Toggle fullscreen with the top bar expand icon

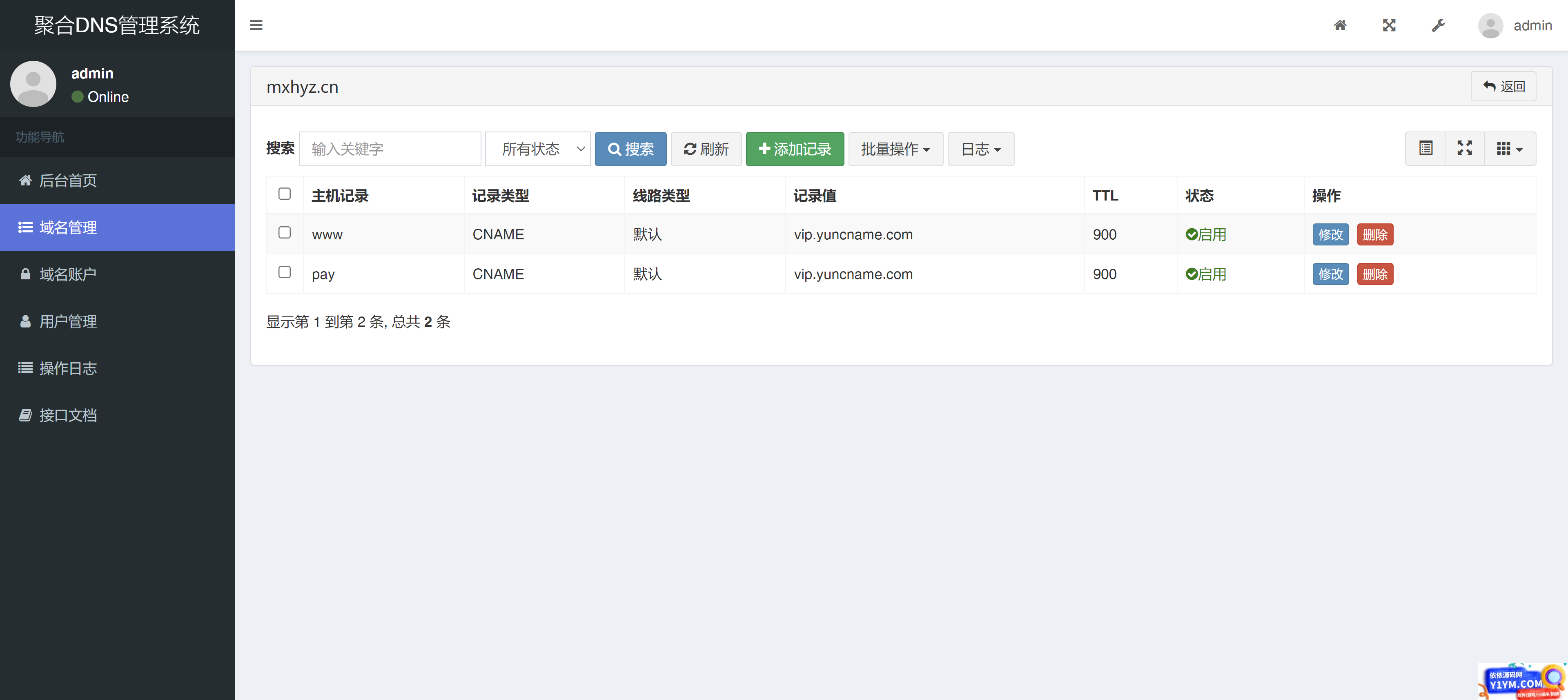point(1389,25)
